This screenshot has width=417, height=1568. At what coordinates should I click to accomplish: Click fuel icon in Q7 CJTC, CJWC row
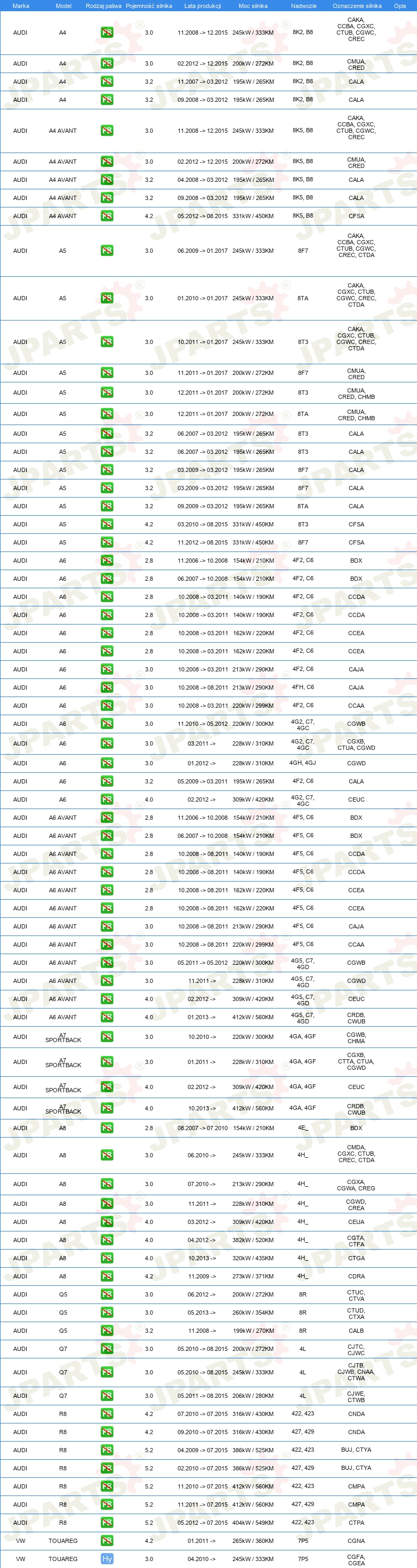[107, 1349]
